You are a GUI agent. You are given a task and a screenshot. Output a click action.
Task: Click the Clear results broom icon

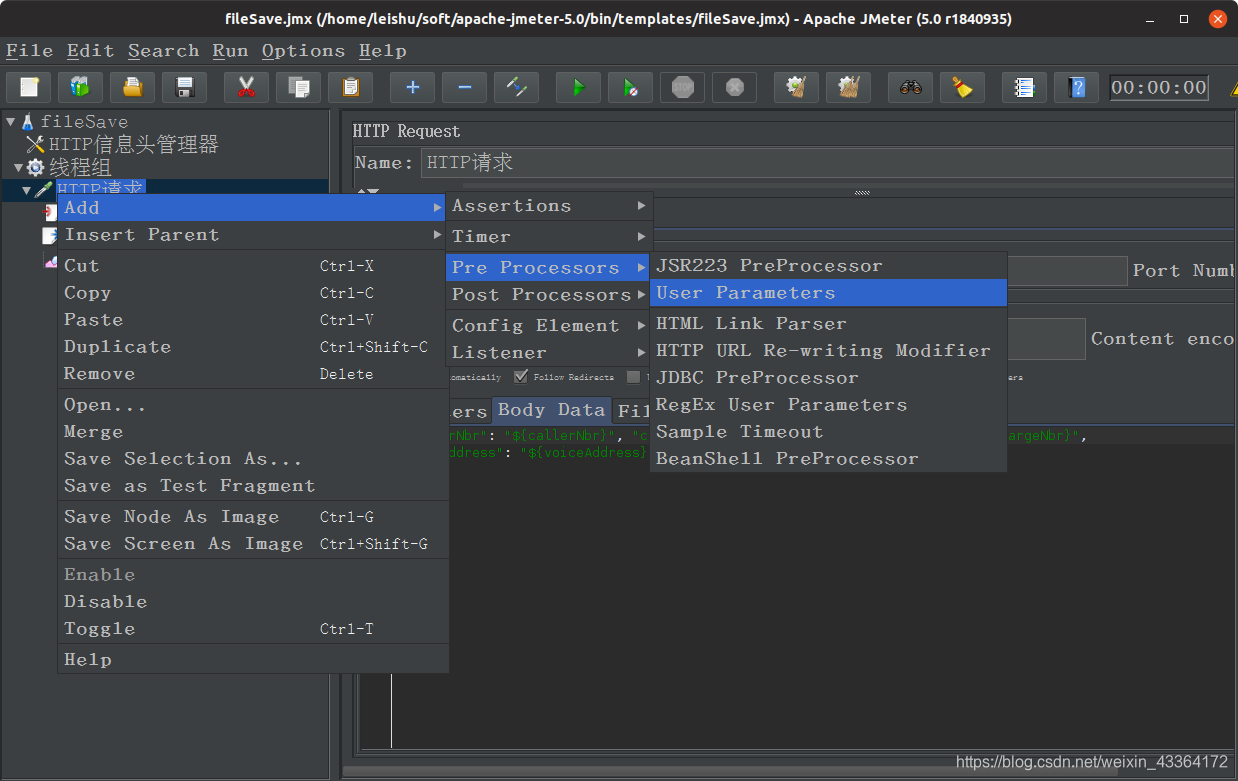(x=796, y=87)
